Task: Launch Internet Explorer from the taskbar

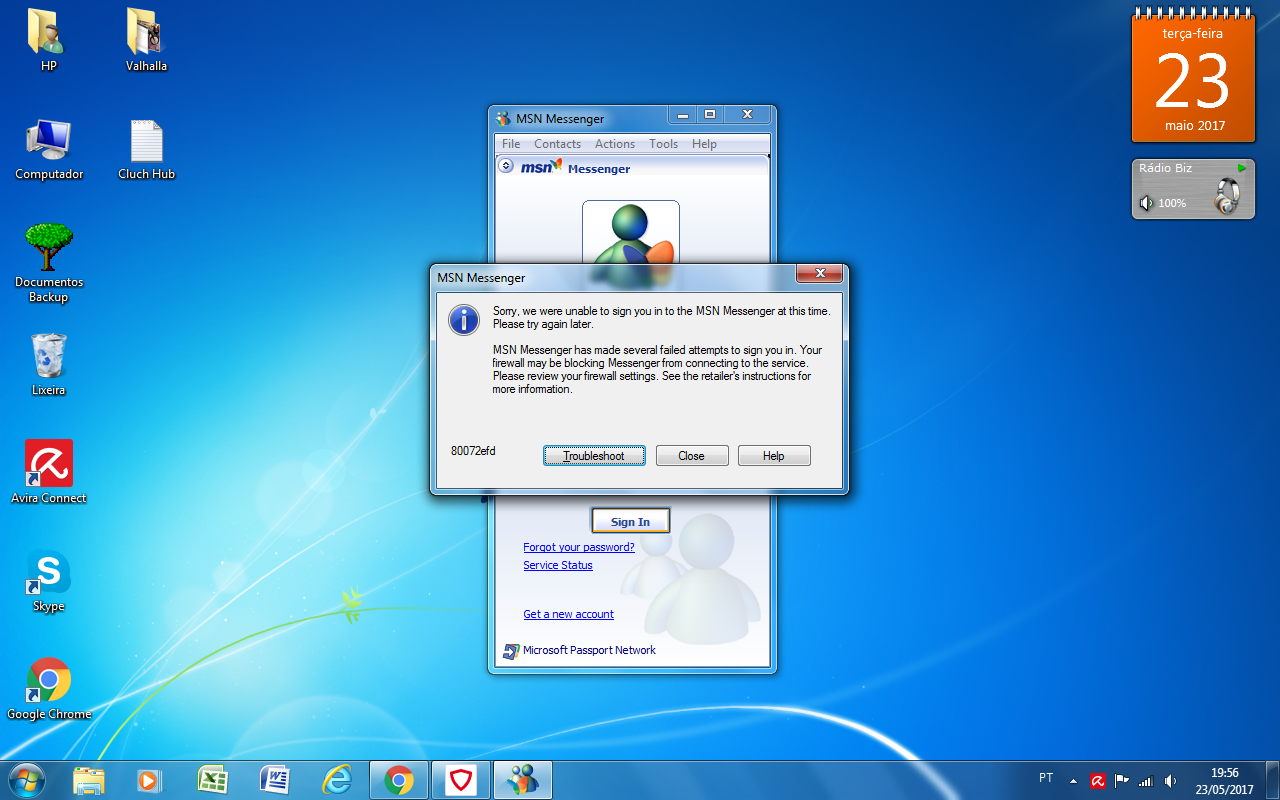Action: click(336, 780)
